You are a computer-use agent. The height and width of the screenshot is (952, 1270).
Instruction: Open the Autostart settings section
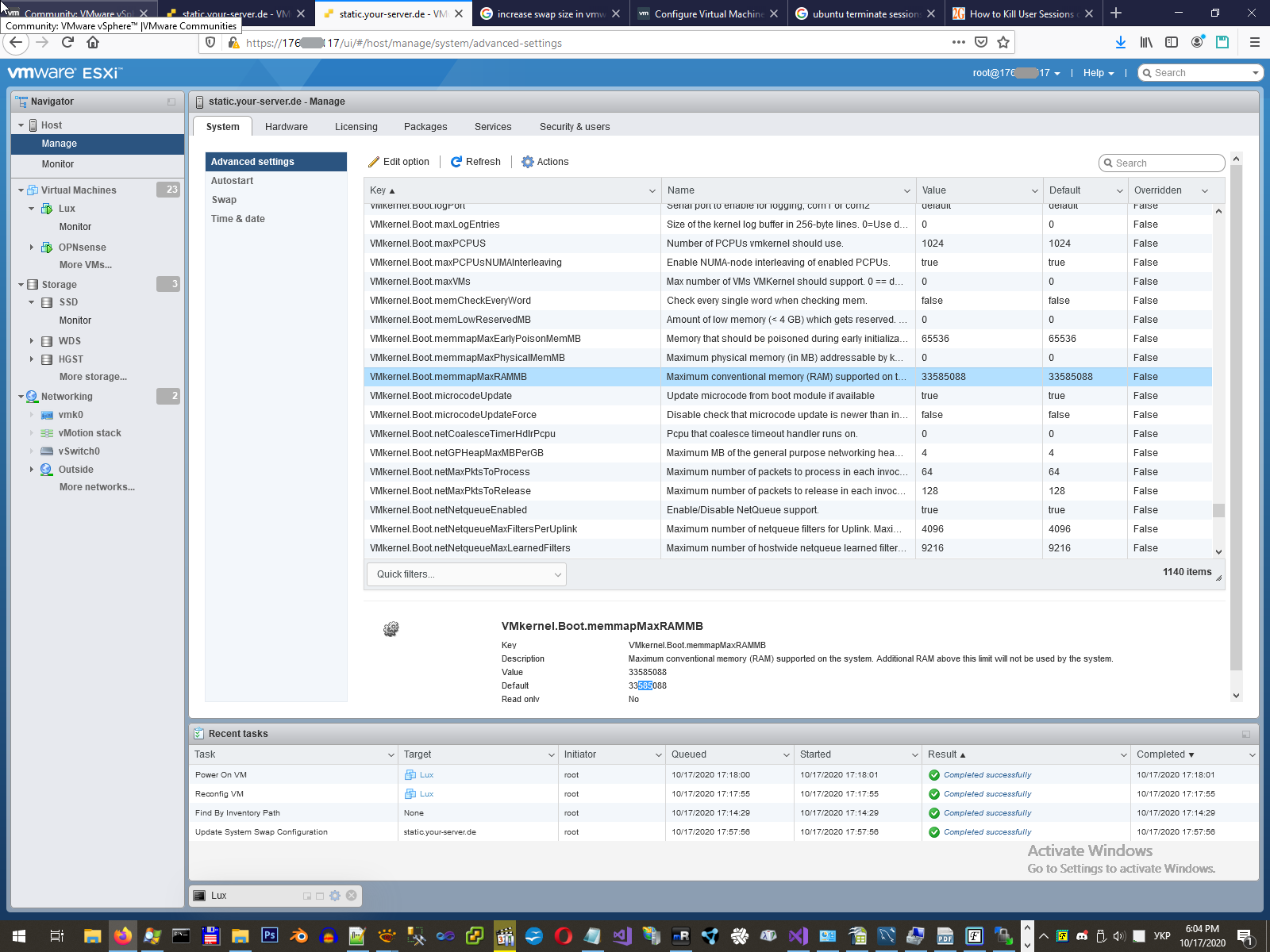tap(276, 181)
